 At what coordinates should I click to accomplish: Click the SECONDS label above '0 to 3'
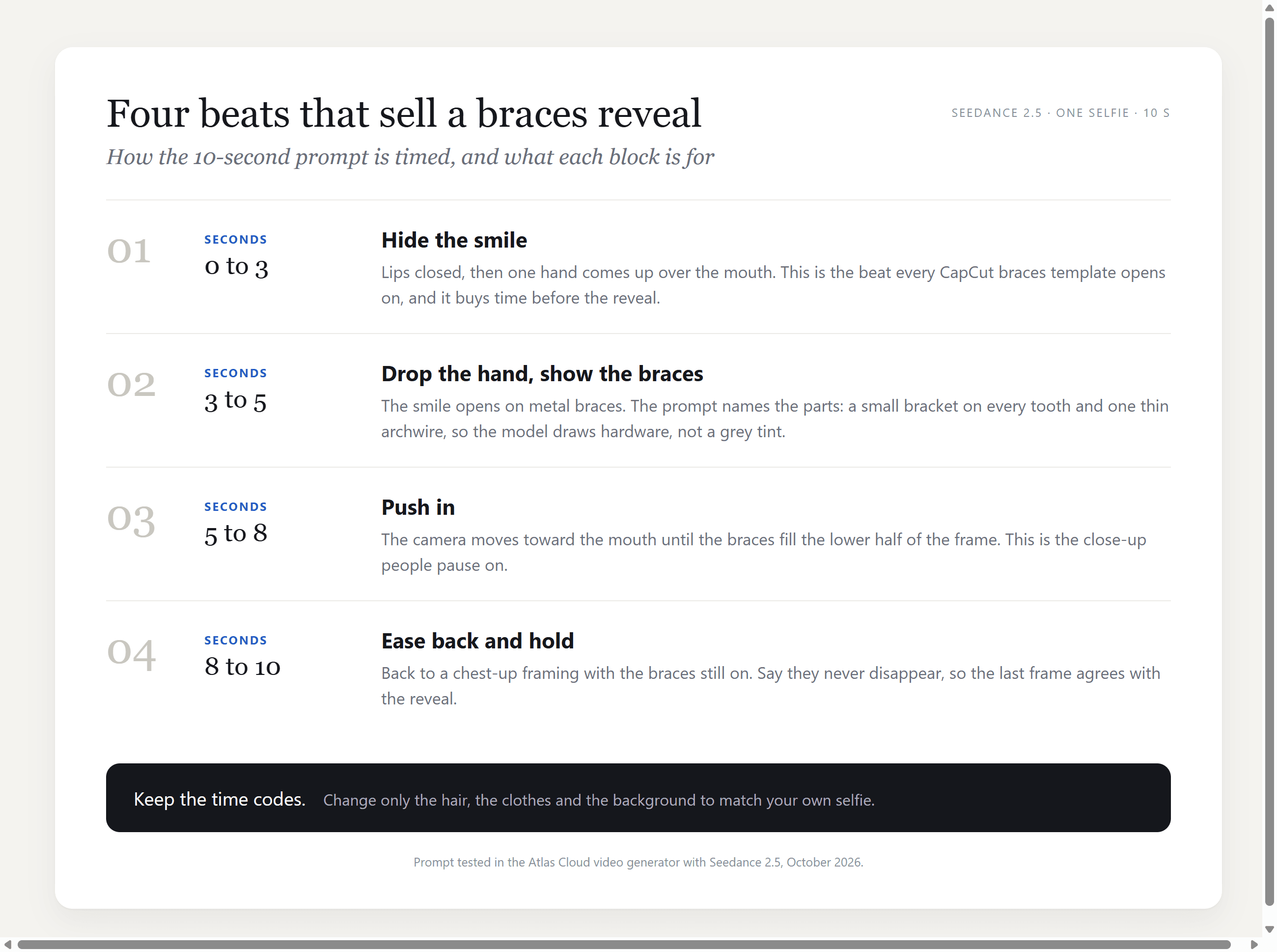click(236, 239)
